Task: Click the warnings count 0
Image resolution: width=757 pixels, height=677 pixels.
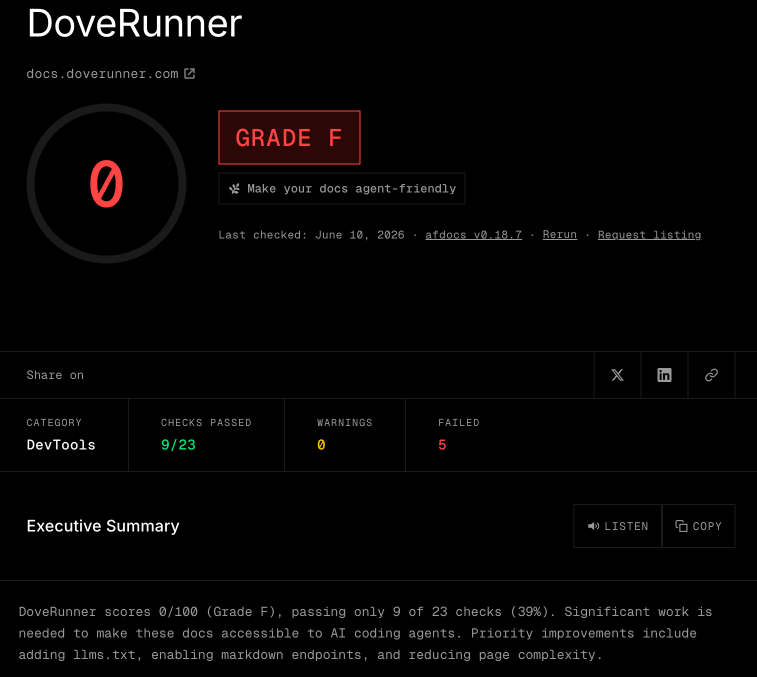Action: click(x=321, y=445)
